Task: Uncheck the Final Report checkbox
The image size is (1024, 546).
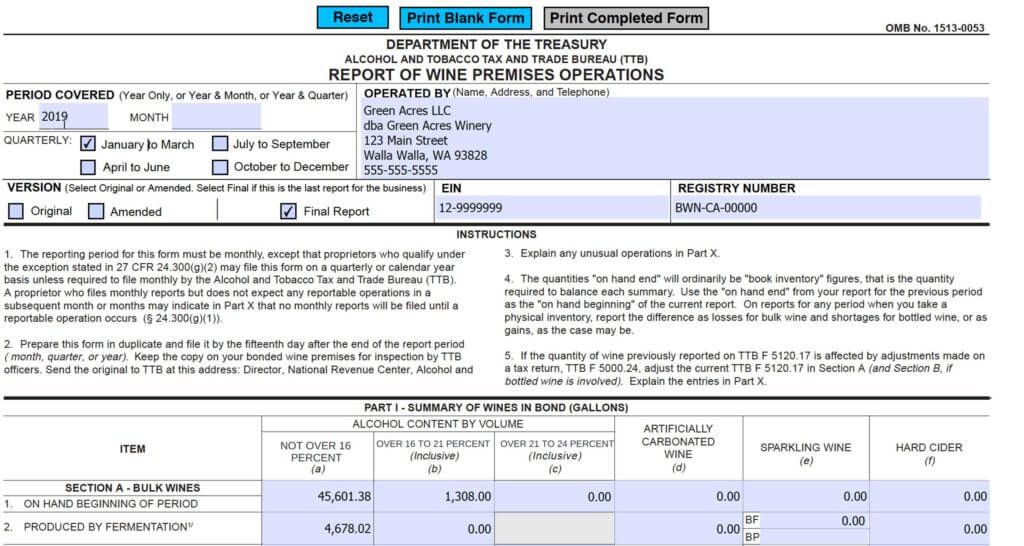Action: click(288, 211)
